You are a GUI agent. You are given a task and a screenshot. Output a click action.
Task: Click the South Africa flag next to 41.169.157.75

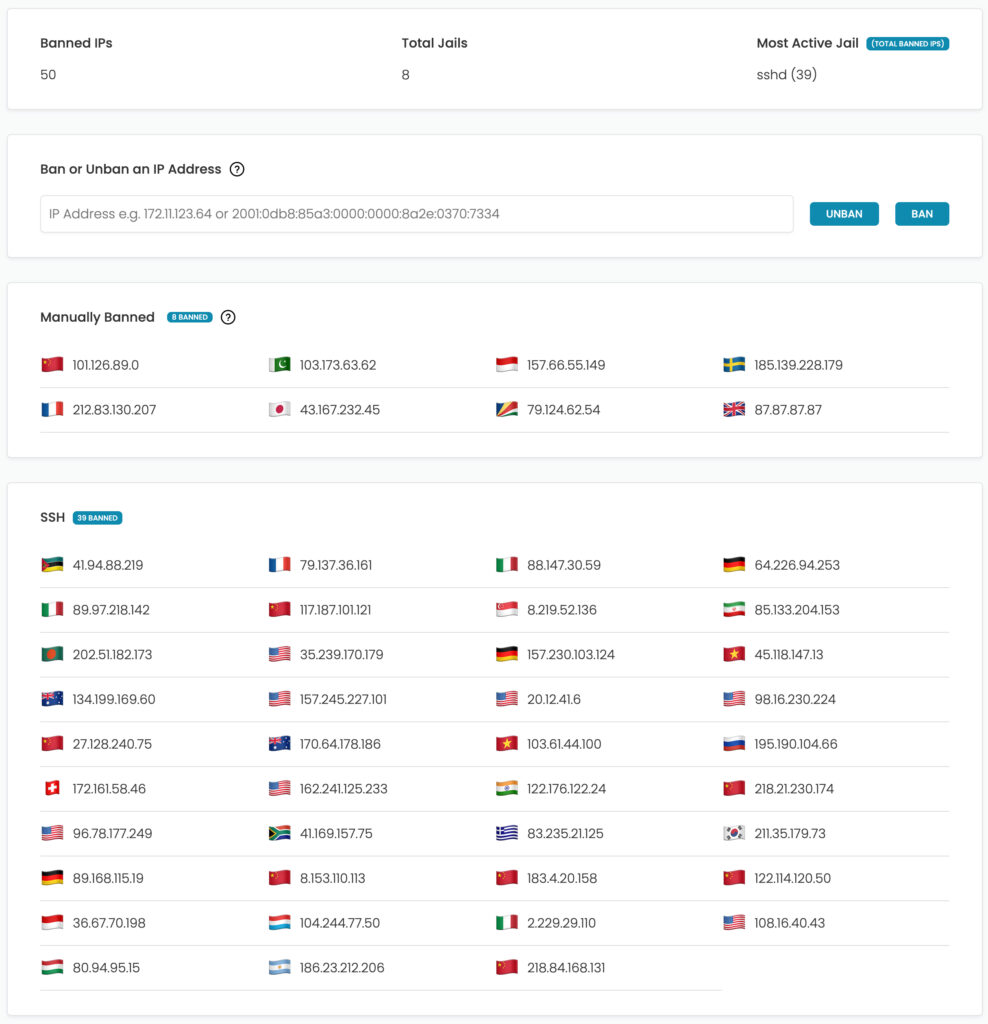[x=279, y=833]
